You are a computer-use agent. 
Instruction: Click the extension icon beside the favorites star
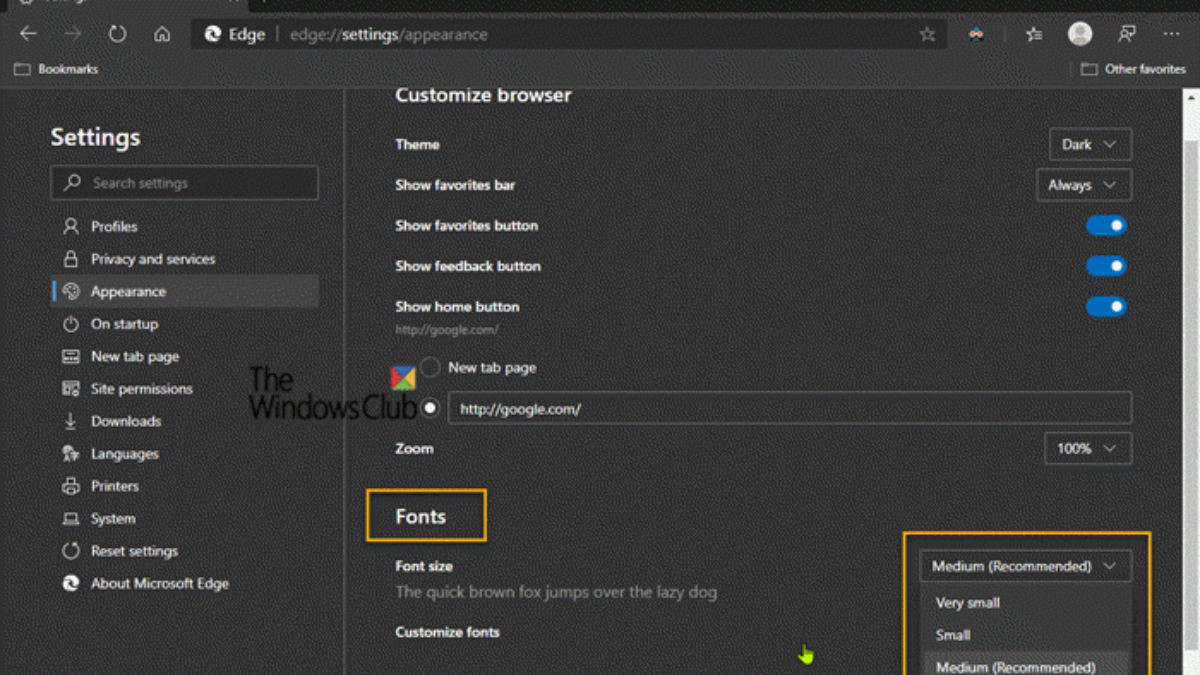976,34
